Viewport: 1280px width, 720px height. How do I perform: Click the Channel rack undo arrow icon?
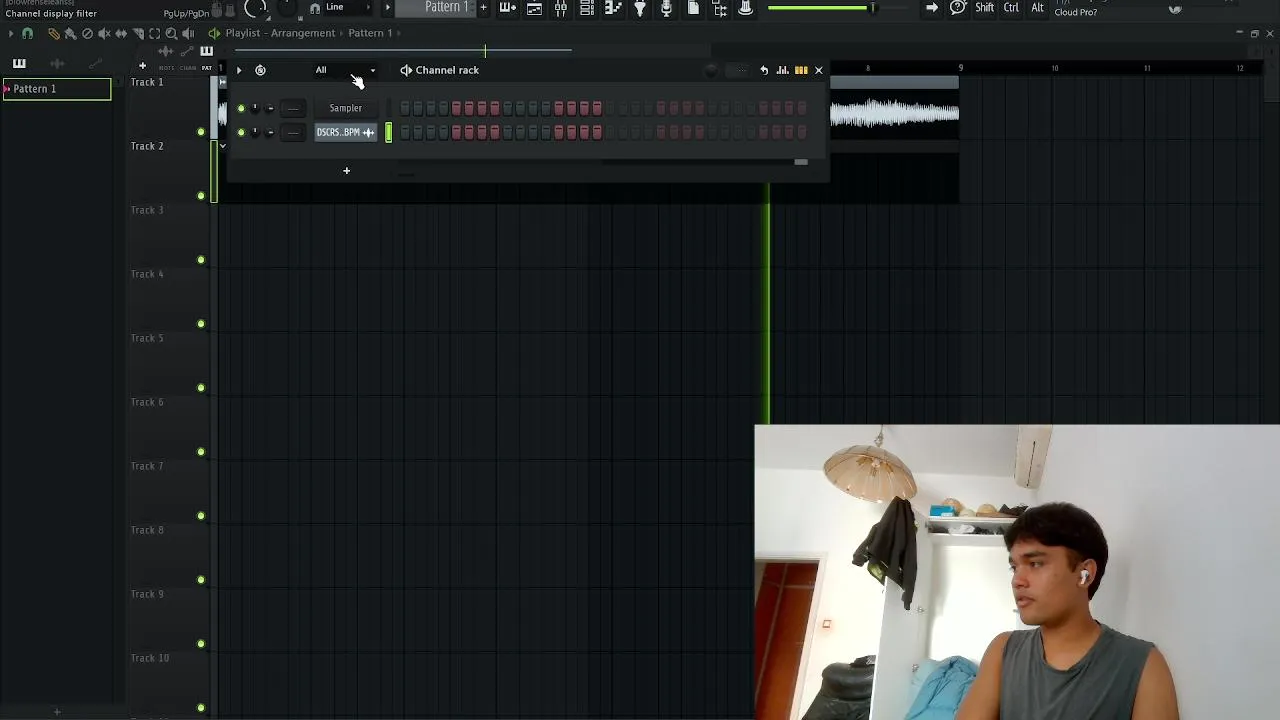click(x=764, y=70)
